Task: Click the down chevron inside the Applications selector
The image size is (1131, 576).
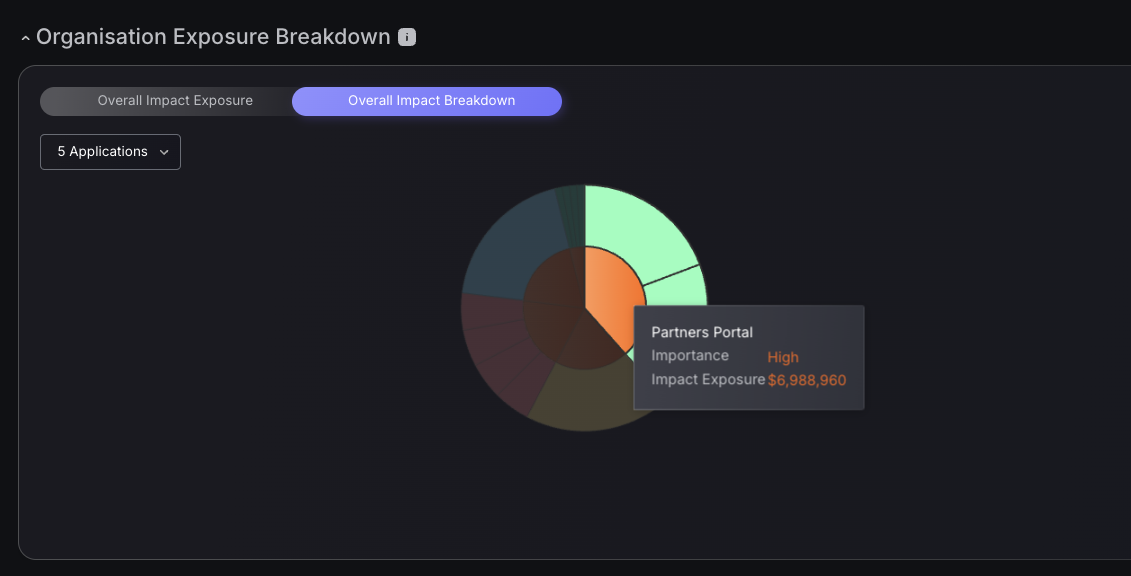Action: [x=164, y=152]
